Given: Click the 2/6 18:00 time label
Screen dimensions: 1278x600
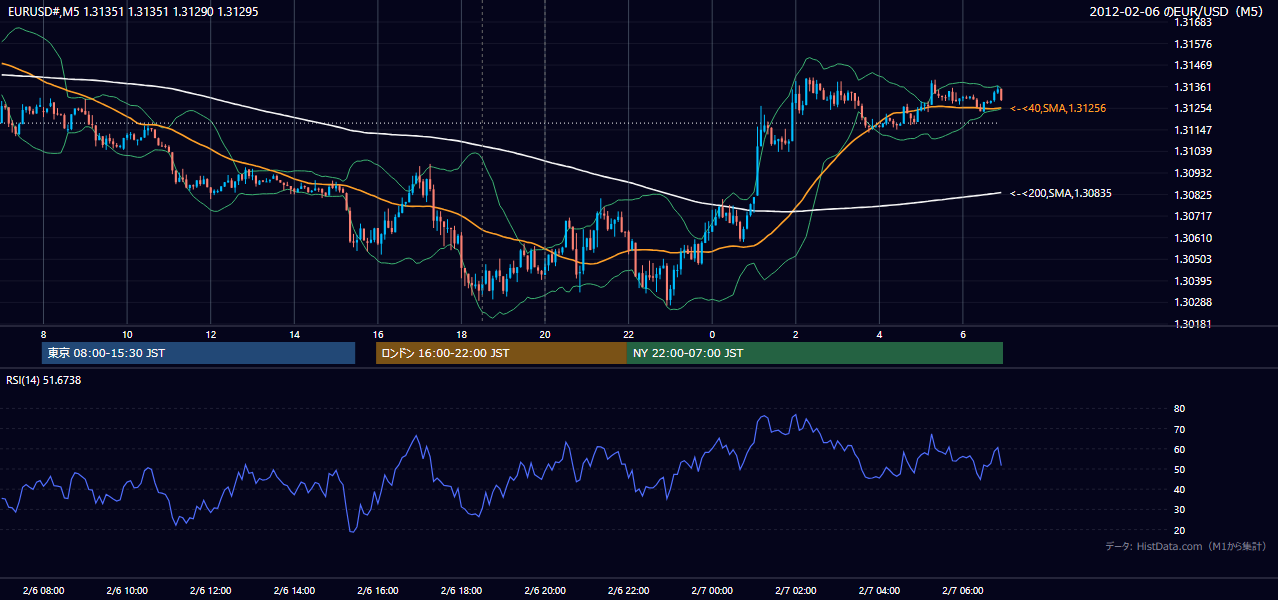Looking at the screenshot, I should (x=461, y=590).
